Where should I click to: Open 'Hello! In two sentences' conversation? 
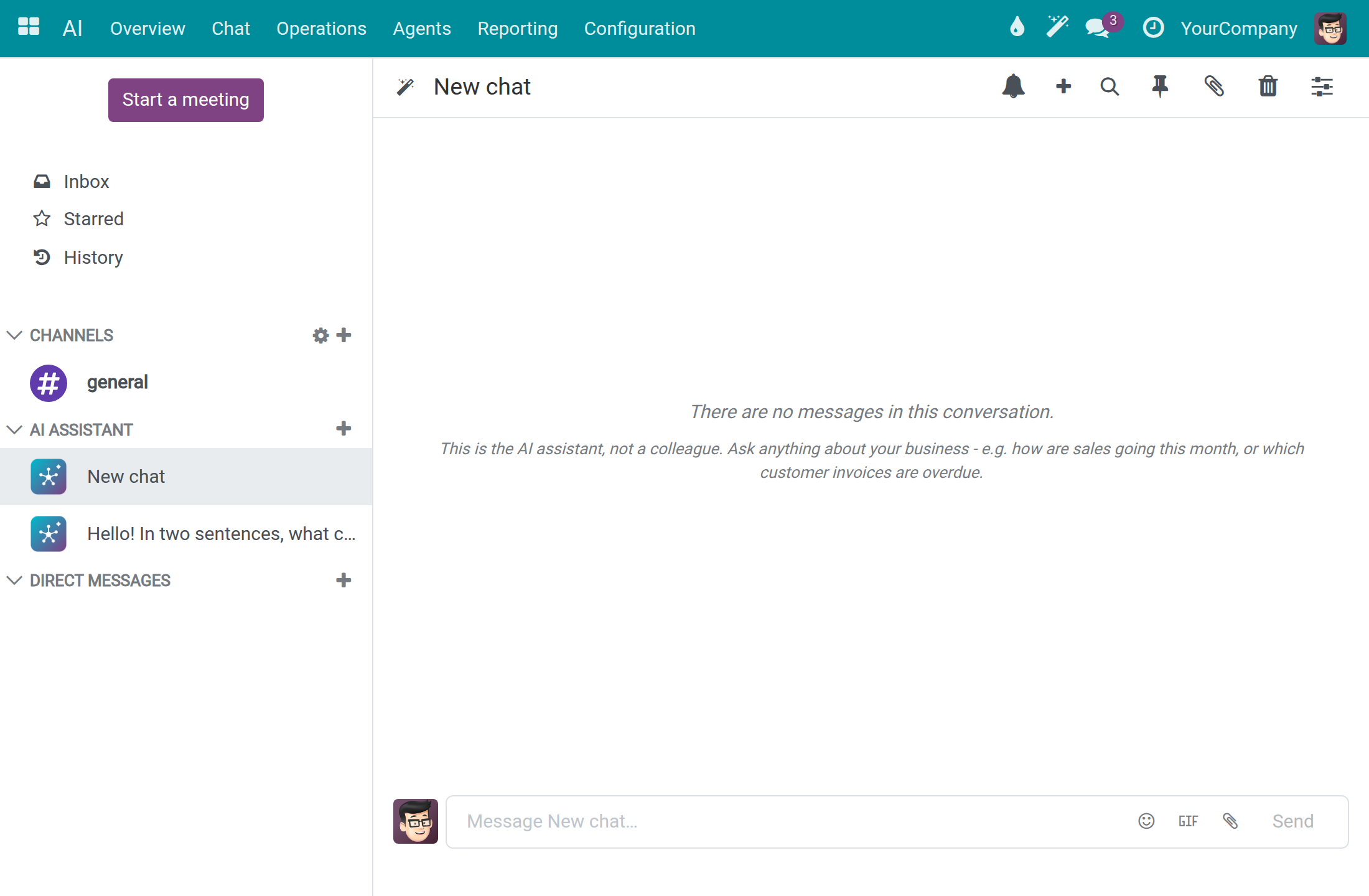point(187,534)
